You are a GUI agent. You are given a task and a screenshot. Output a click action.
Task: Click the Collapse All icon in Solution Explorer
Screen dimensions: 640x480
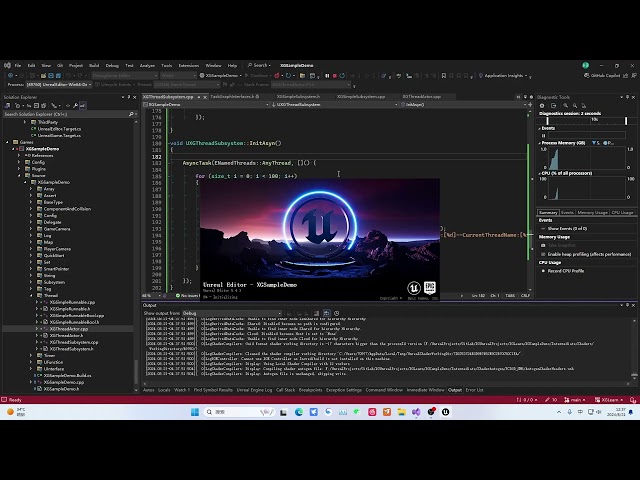[37, 106]
